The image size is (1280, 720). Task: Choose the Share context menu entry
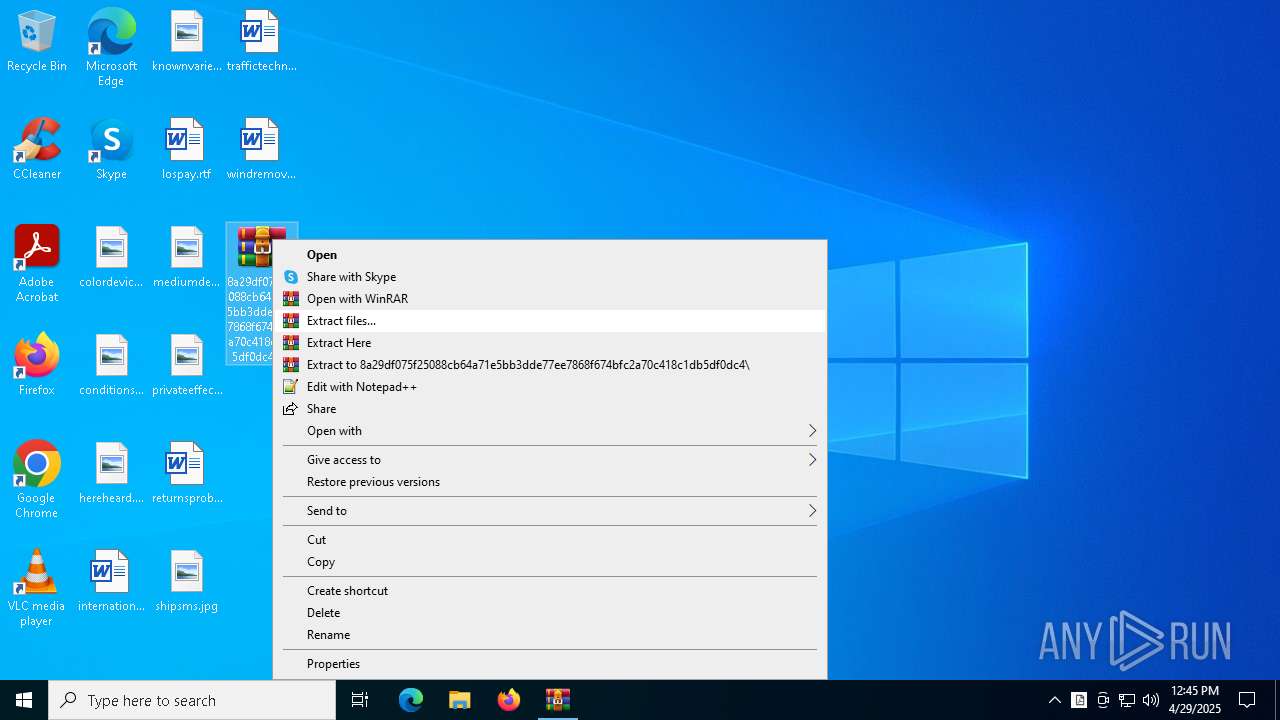(x=550, y=409)
